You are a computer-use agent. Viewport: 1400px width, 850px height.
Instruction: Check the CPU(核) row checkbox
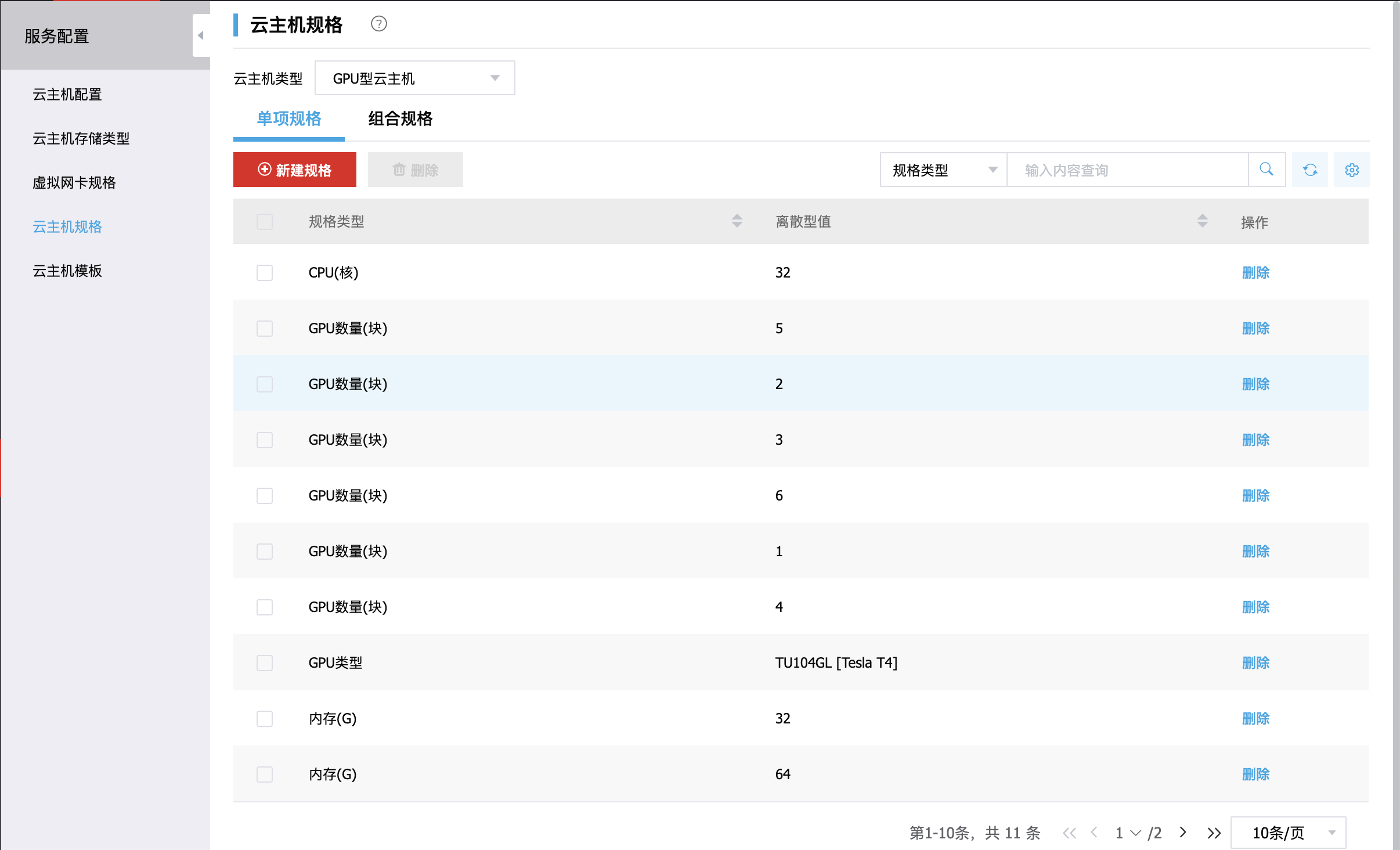point(265,272)
